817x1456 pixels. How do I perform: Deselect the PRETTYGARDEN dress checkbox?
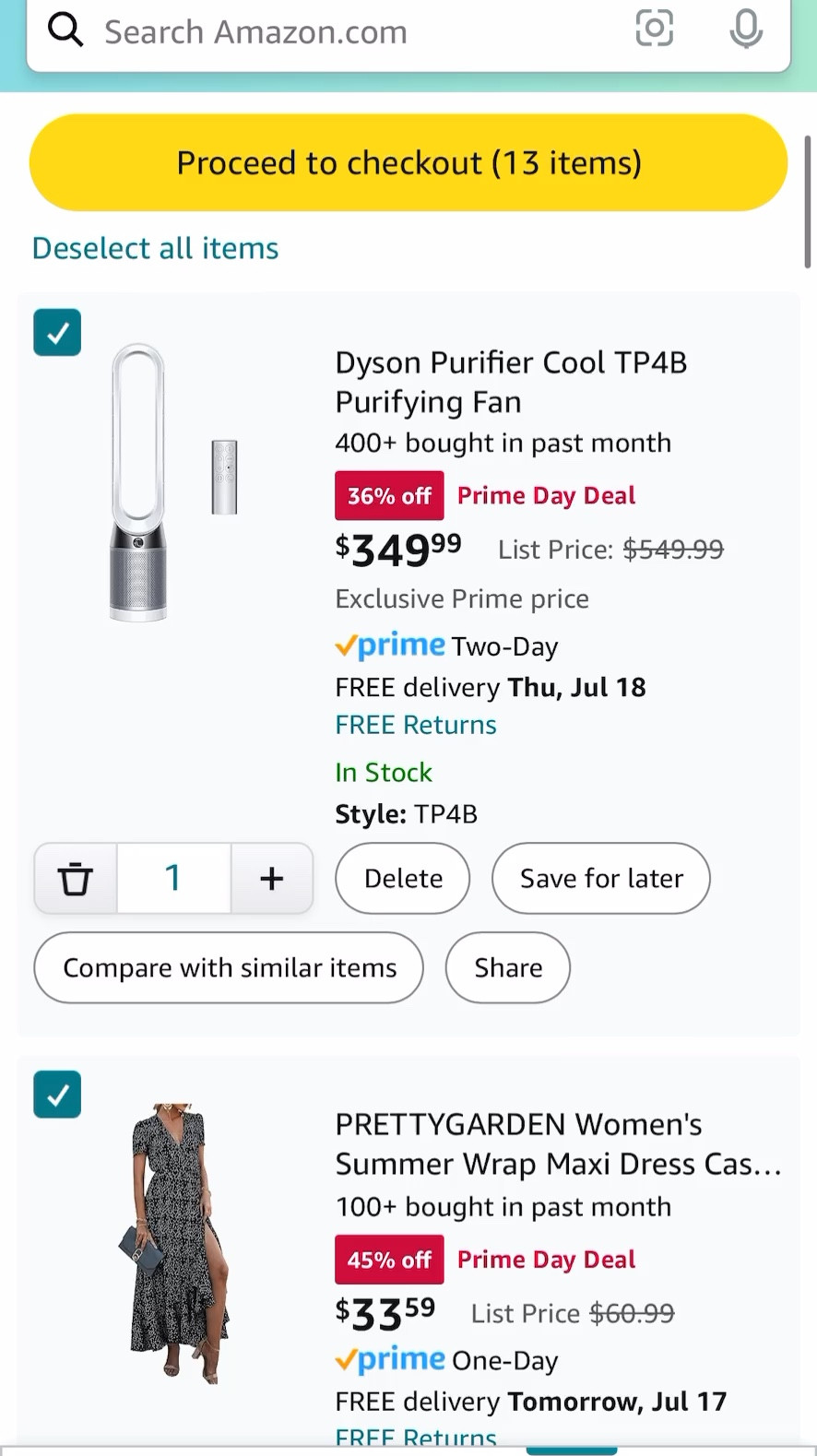pos(57,1095)
